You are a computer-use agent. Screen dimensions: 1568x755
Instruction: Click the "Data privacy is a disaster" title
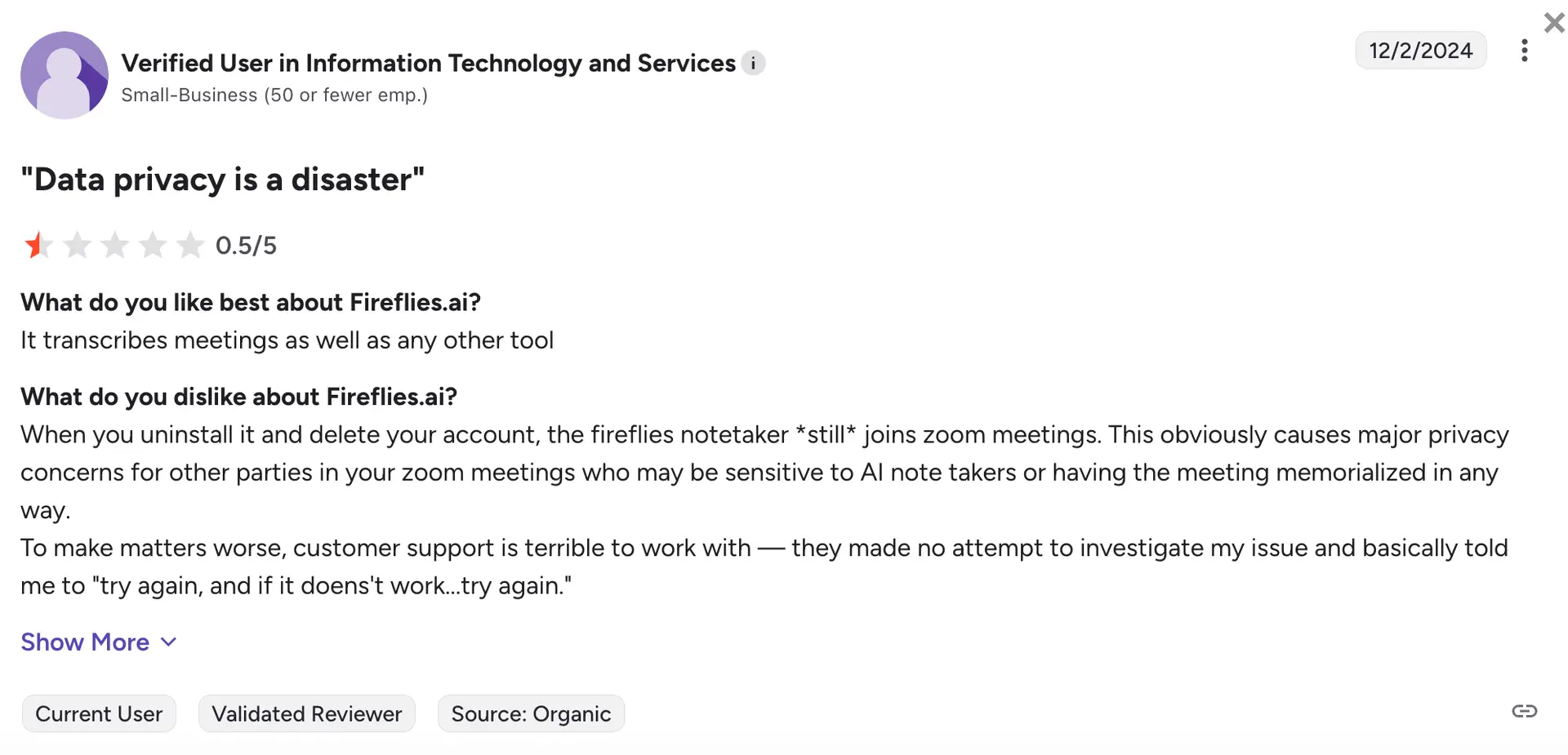coord(222,180)
